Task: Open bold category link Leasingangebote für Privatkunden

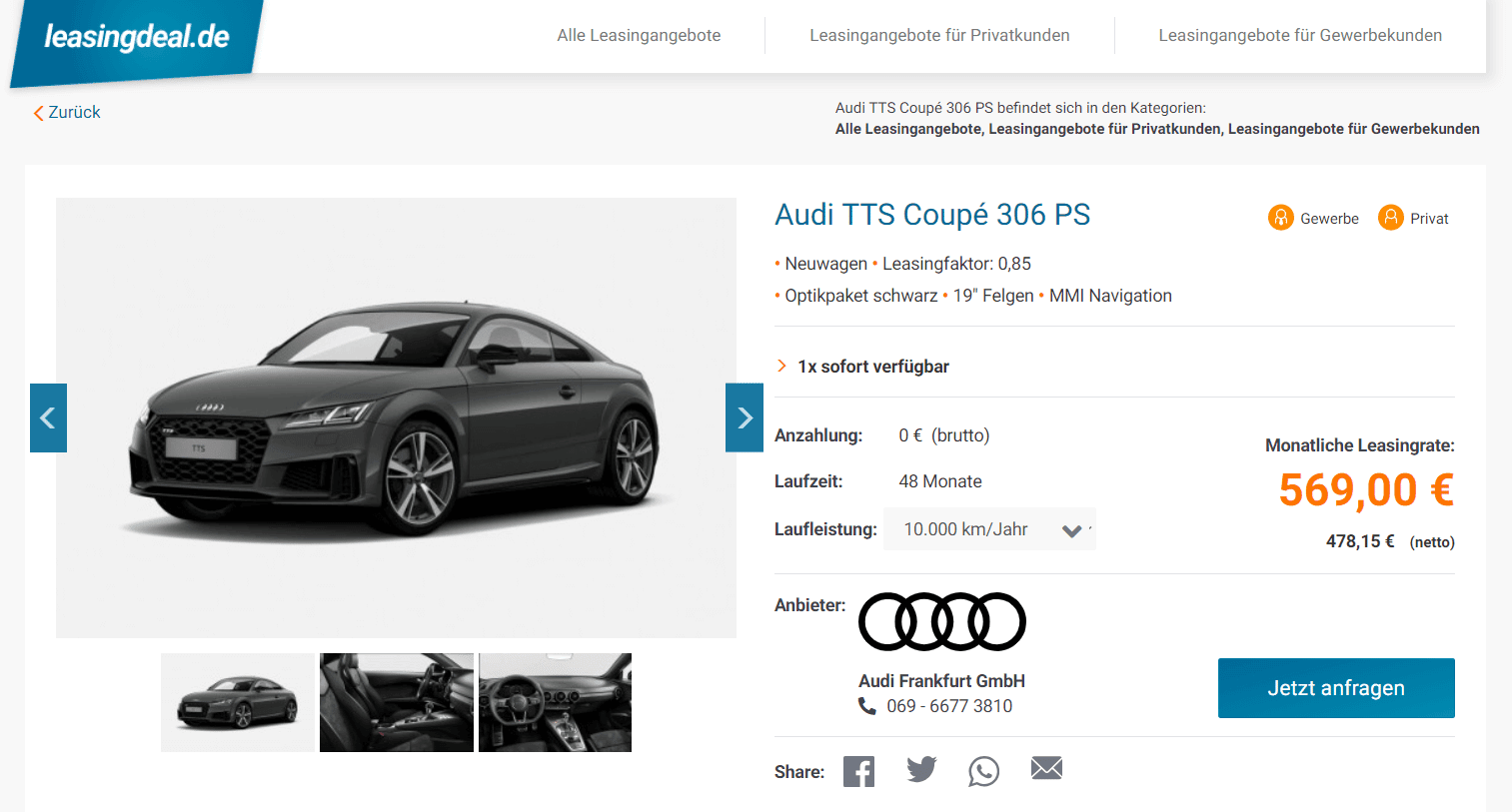Action: 1104,129
